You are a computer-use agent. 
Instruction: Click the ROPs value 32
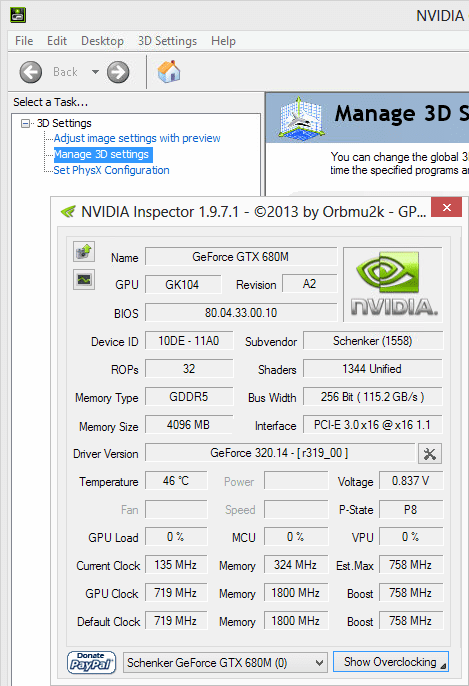pyautogui.click(x=189, y=369)
